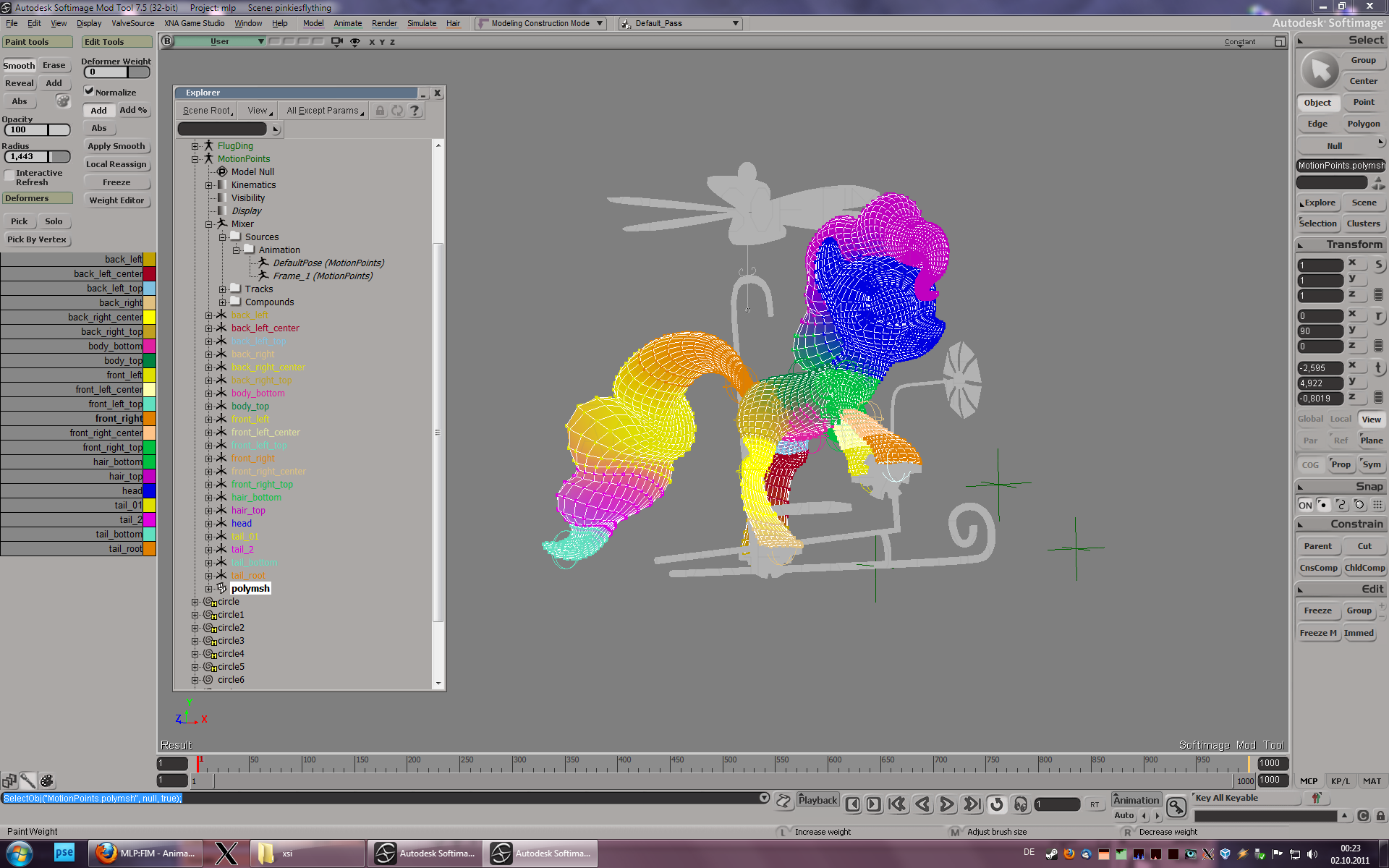Click the loop playback icon
Screen dimensions: 1389x868
pyautogui.click(x=996, y=804)
